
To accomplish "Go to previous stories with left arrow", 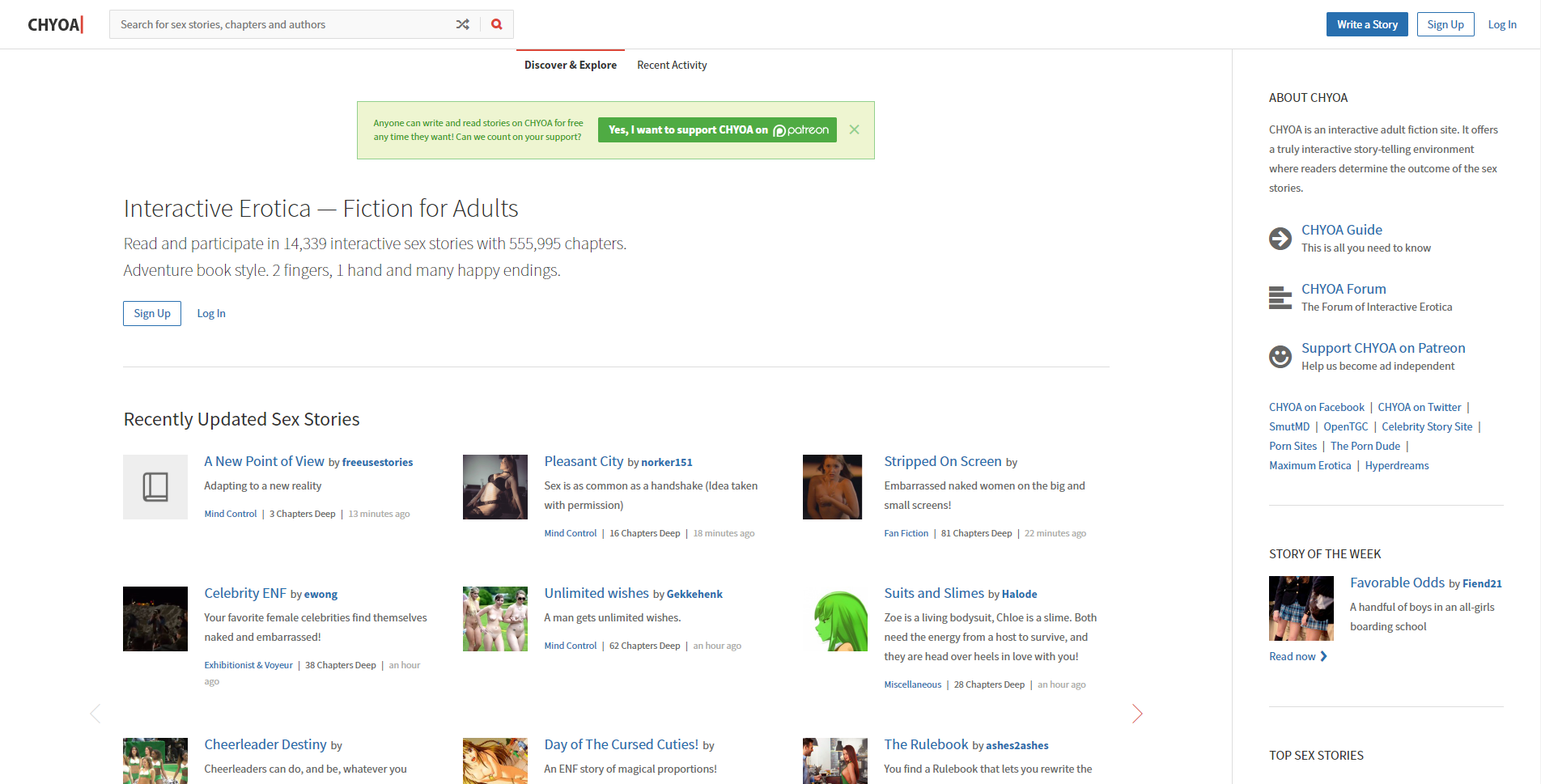I will pos(96,713).
